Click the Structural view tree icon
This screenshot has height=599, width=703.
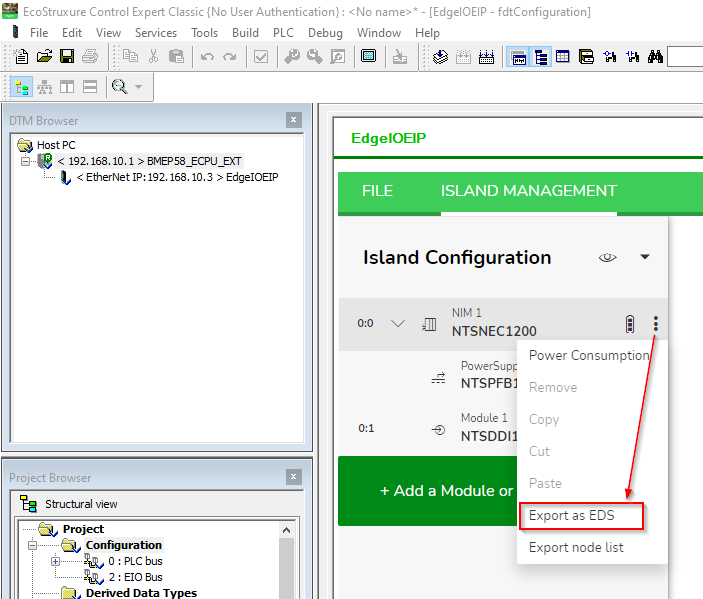pos(28,504)
